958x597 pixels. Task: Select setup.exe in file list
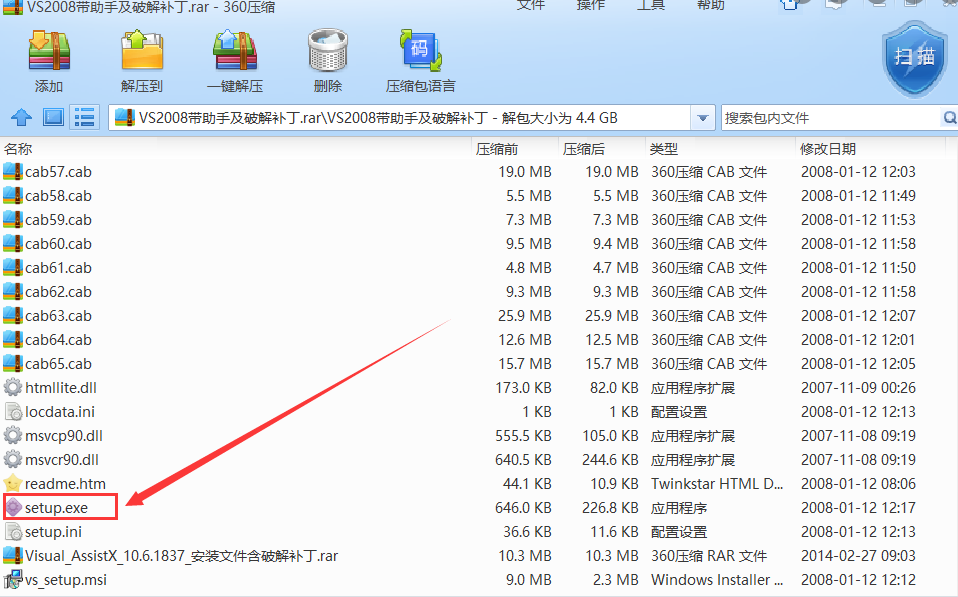tap(56, 508)
